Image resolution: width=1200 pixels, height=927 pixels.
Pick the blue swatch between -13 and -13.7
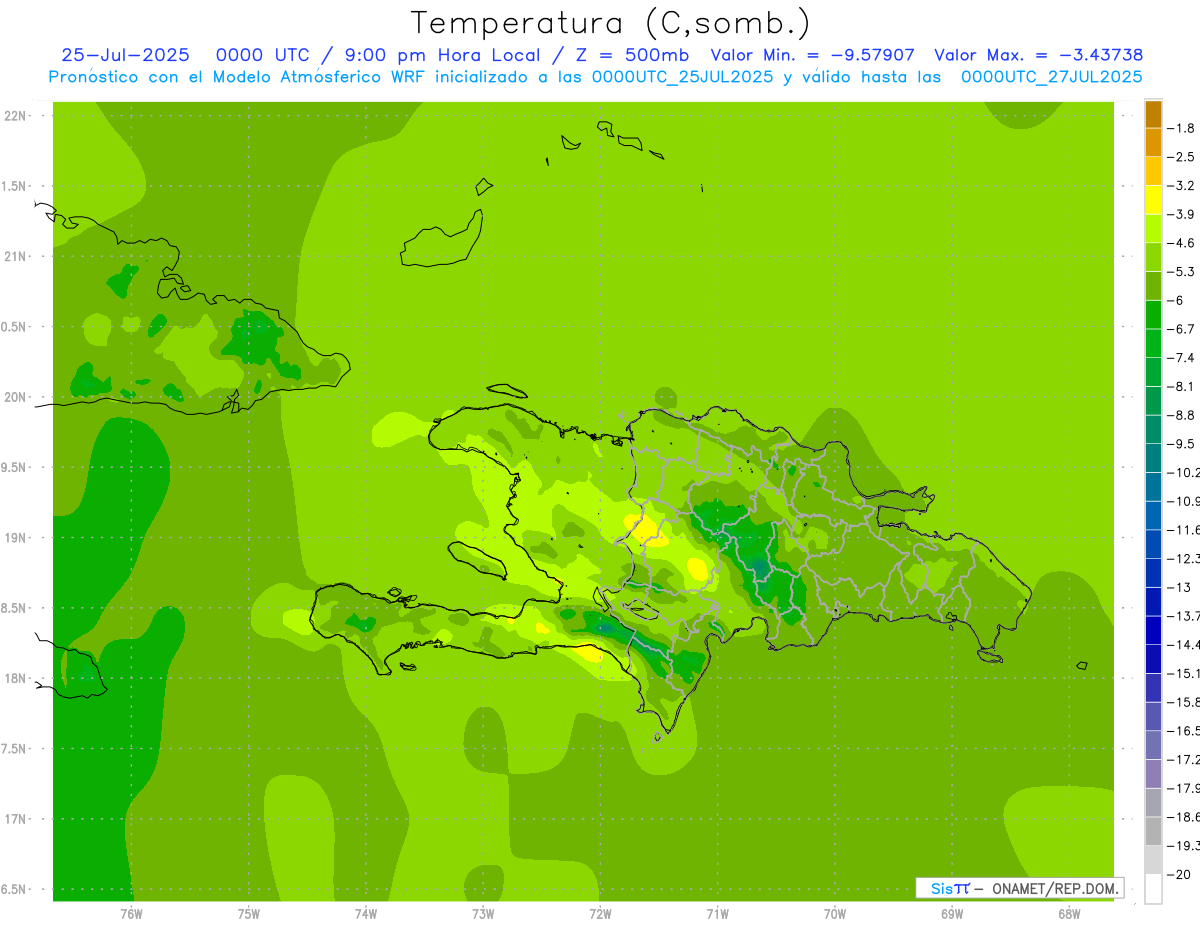click(1153, 601)
